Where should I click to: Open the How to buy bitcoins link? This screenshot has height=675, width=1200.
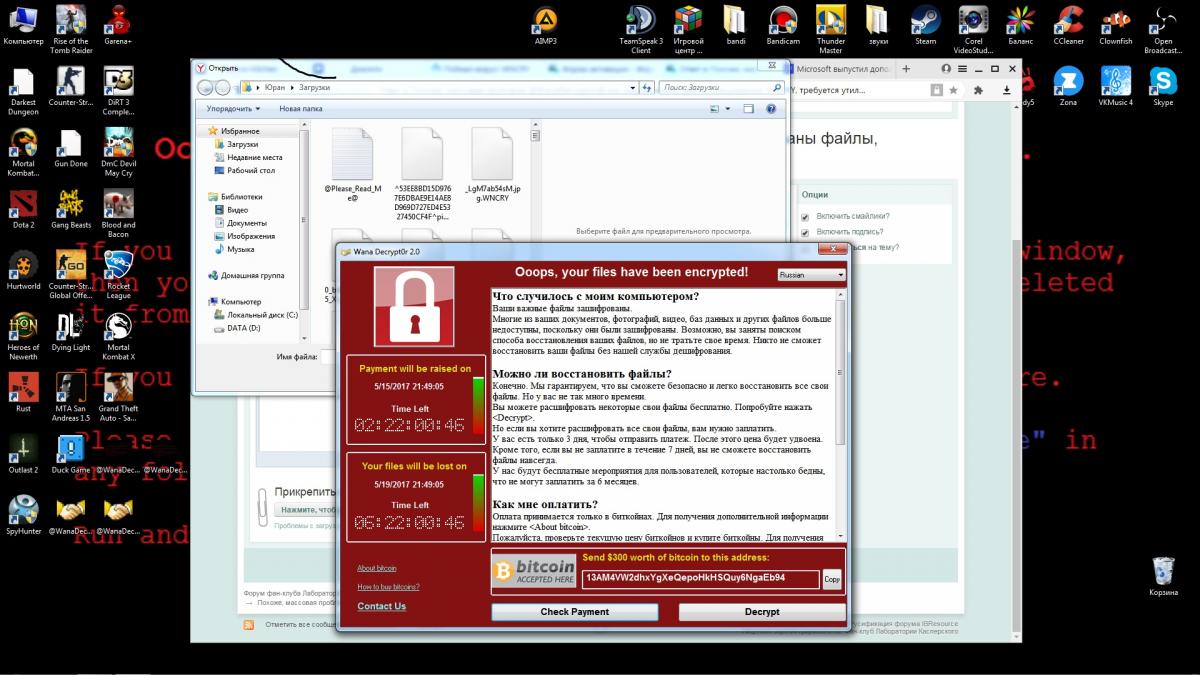388,587
